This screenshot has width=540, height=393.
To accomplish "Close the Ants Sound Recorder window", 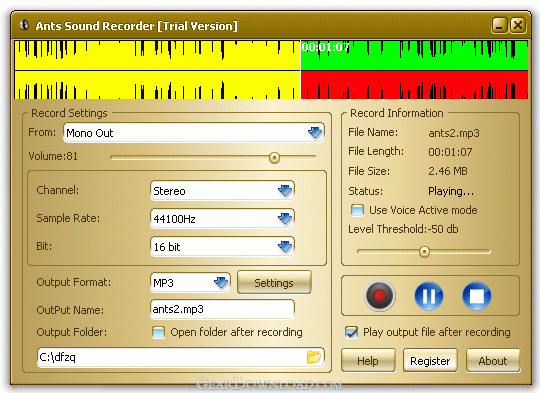I will click(518, 25).
